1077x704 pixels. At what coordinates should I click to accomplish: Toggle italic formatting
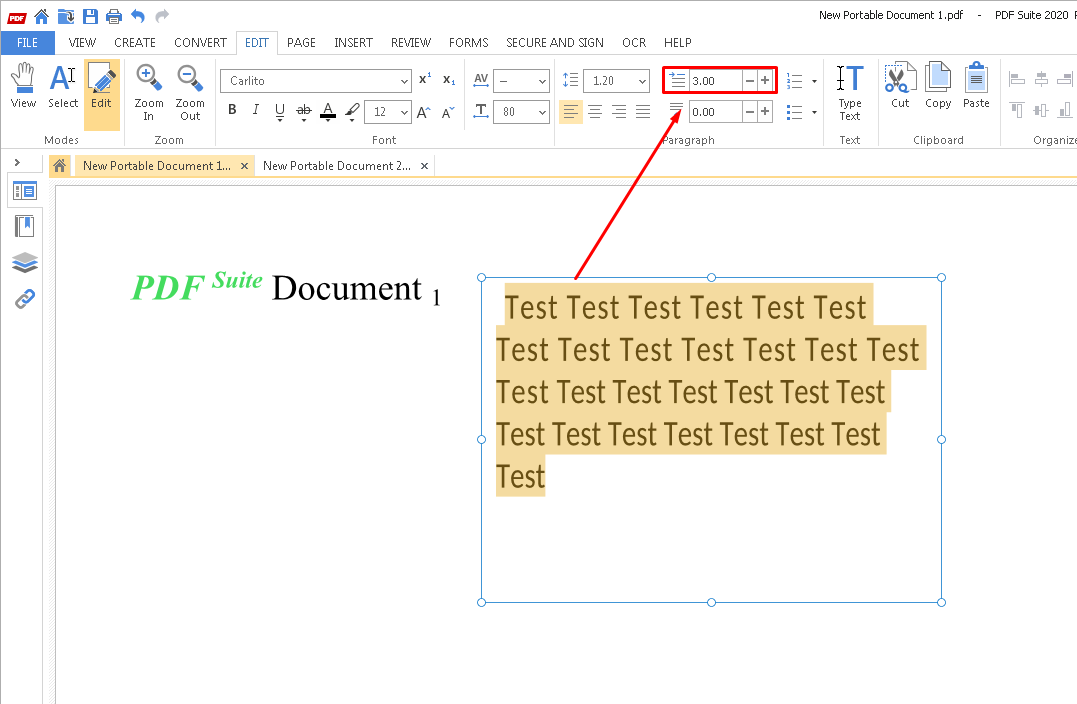[256, 110]
